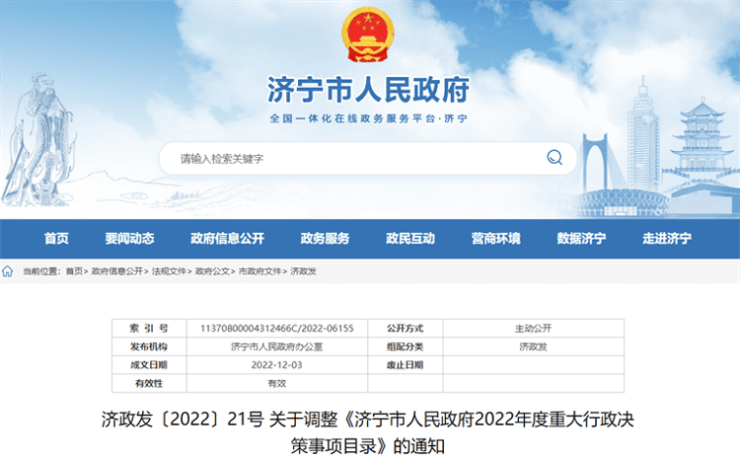Click the 政府信息公开 breadcrumb link
The image size is (740, 458).
click(117, 271)
